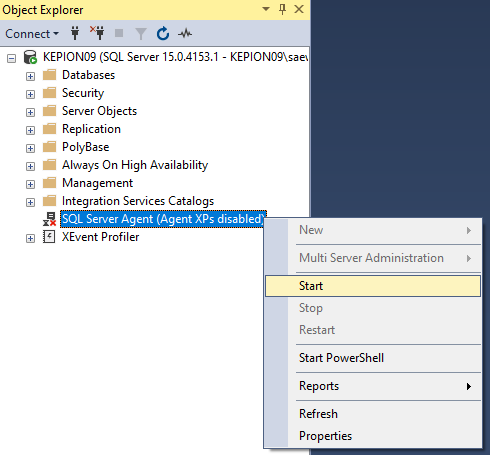Click the SQL Server Agent stopped icon
Viewport: 490px width, 455px height.
49,219
